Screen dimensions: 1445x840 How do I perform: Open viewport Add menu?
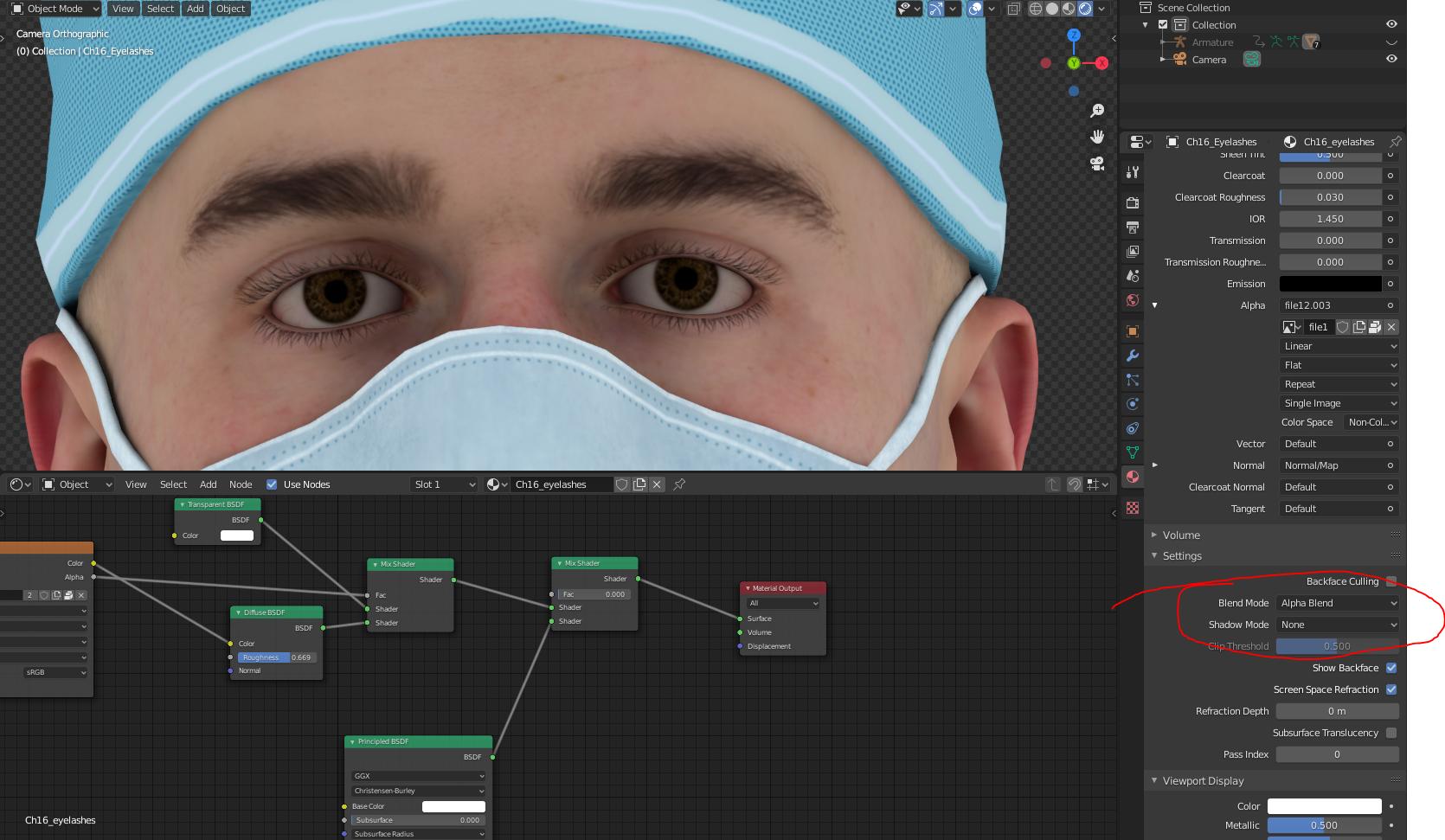tap(196, 9)
